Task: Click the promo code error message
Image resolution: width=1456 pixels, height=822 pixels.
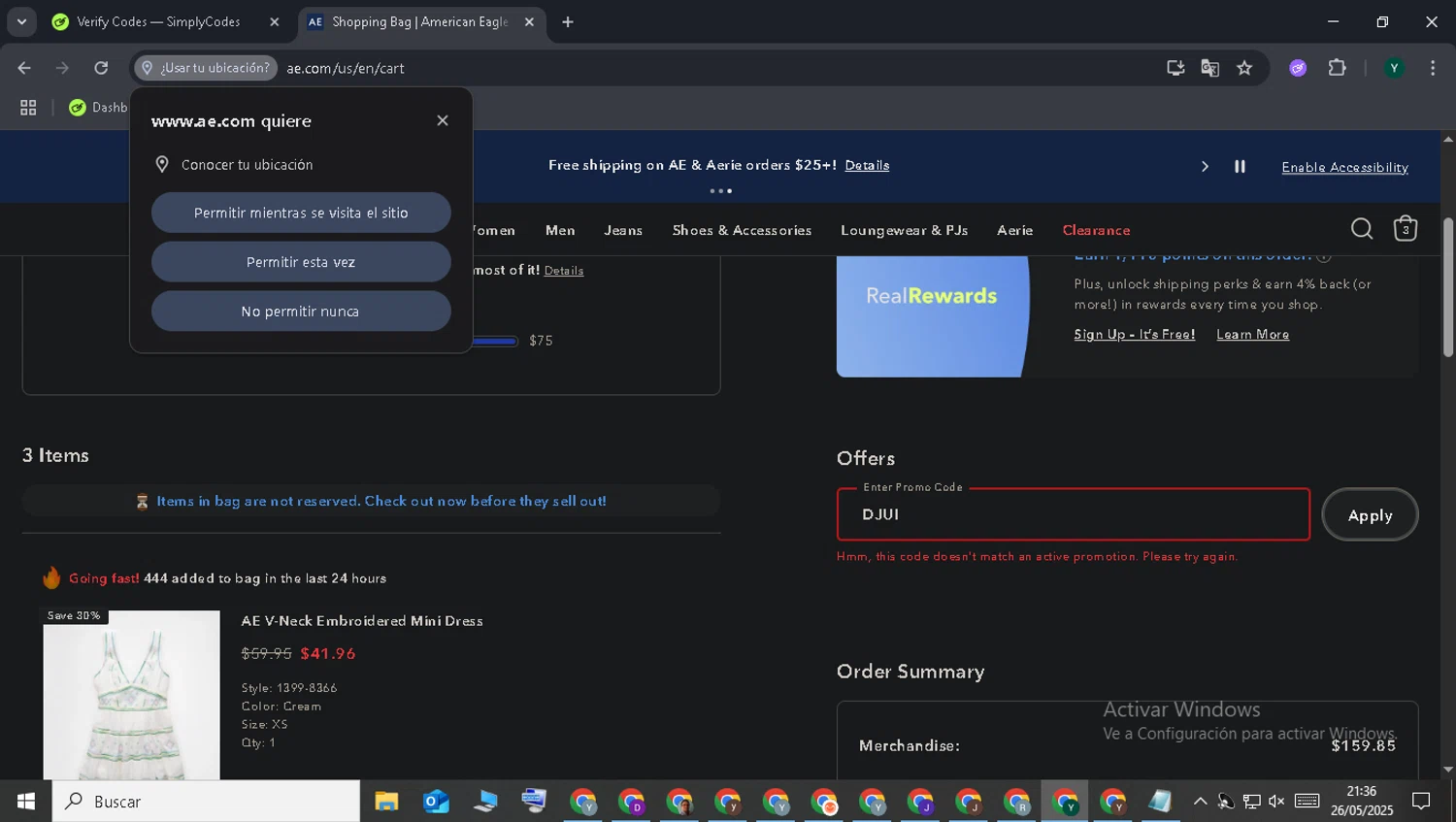Action: coord(1037,557)
